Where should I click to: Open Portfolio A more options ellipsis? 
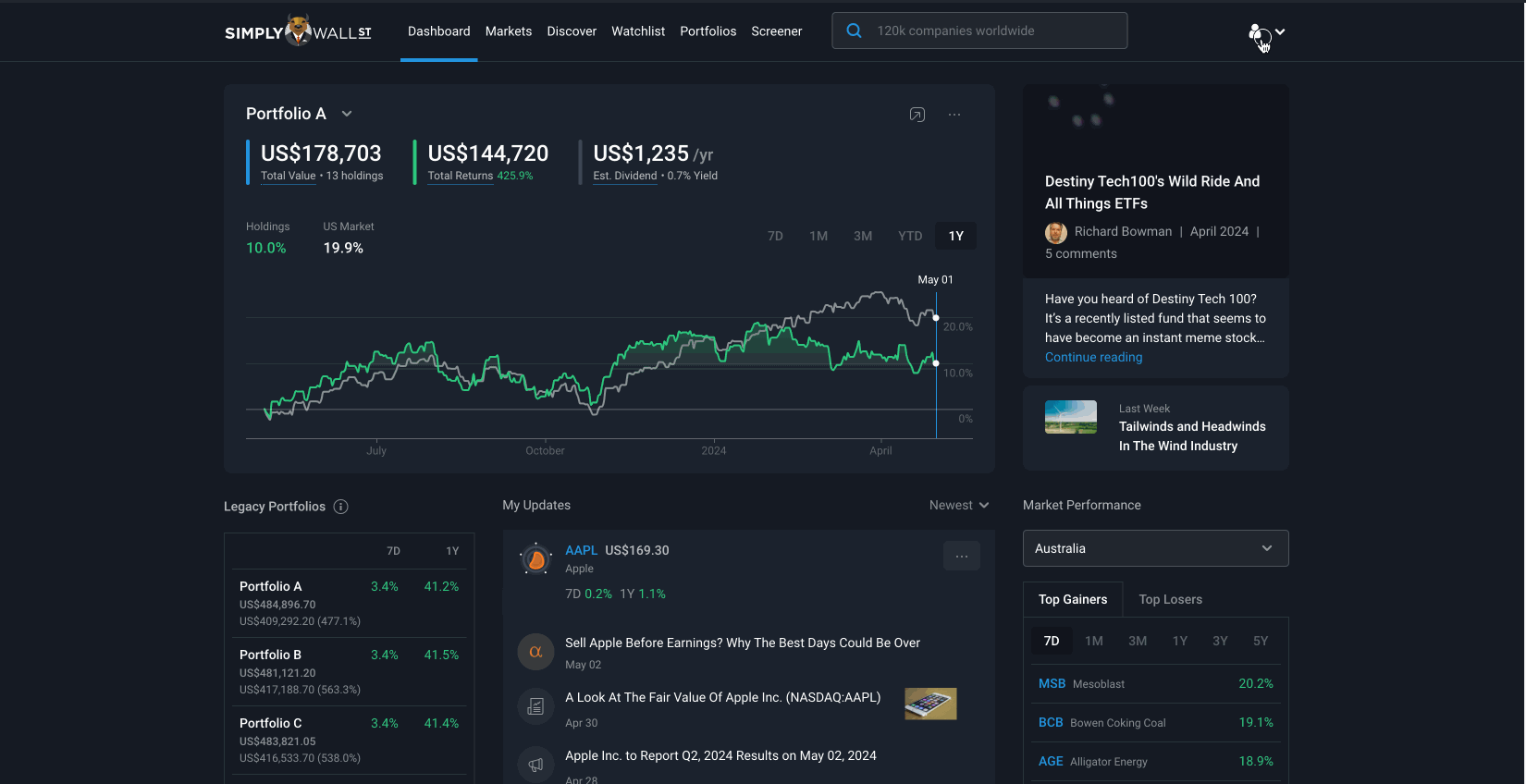(x=954, y=115)
